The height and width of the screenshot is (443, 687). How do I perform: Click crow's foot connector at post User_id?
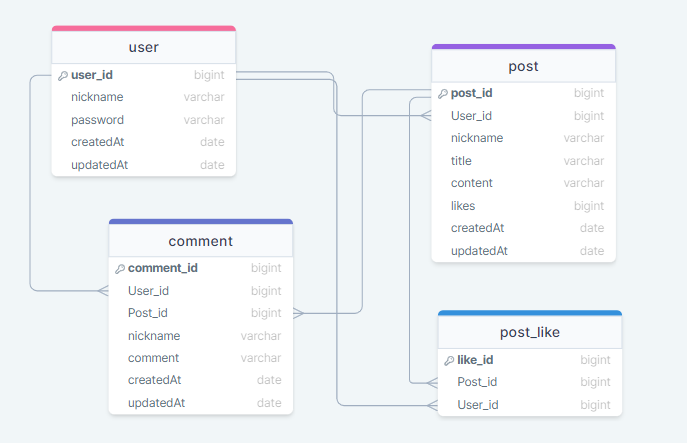[426, 116]
